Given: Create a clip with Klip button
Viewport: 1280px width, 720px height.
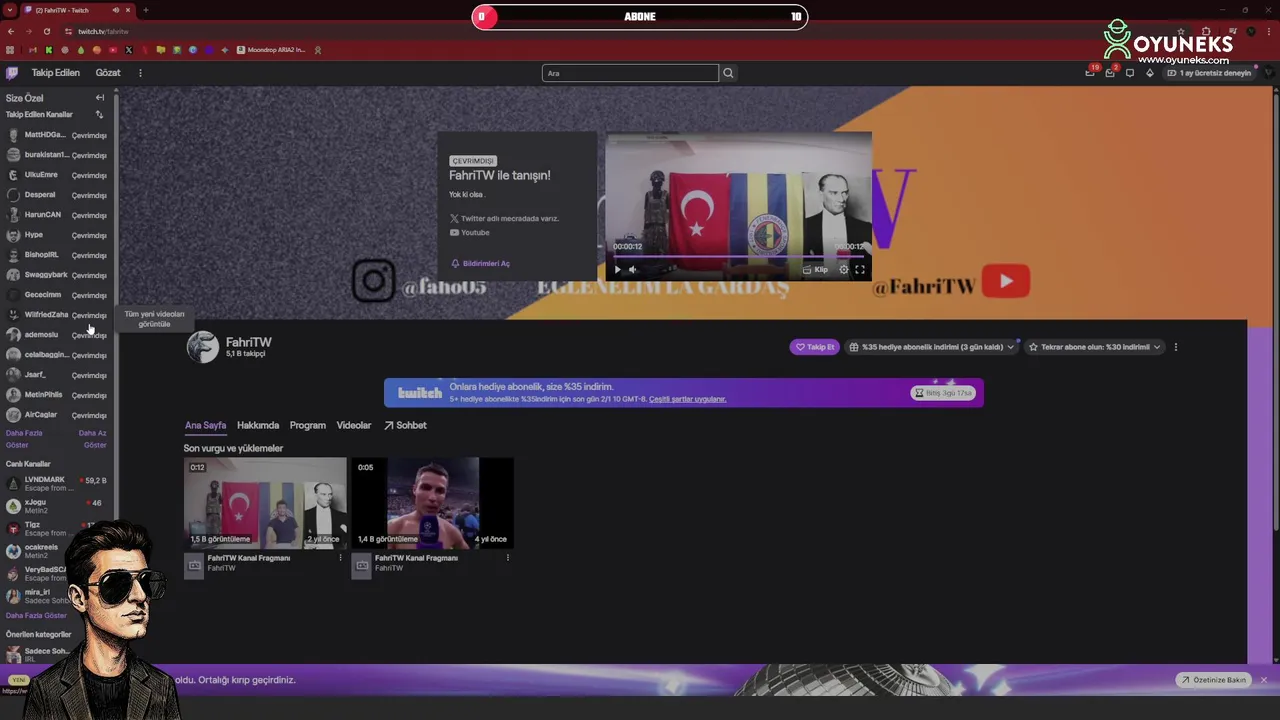Looking at the screenshot, I should tap(815, 269).
